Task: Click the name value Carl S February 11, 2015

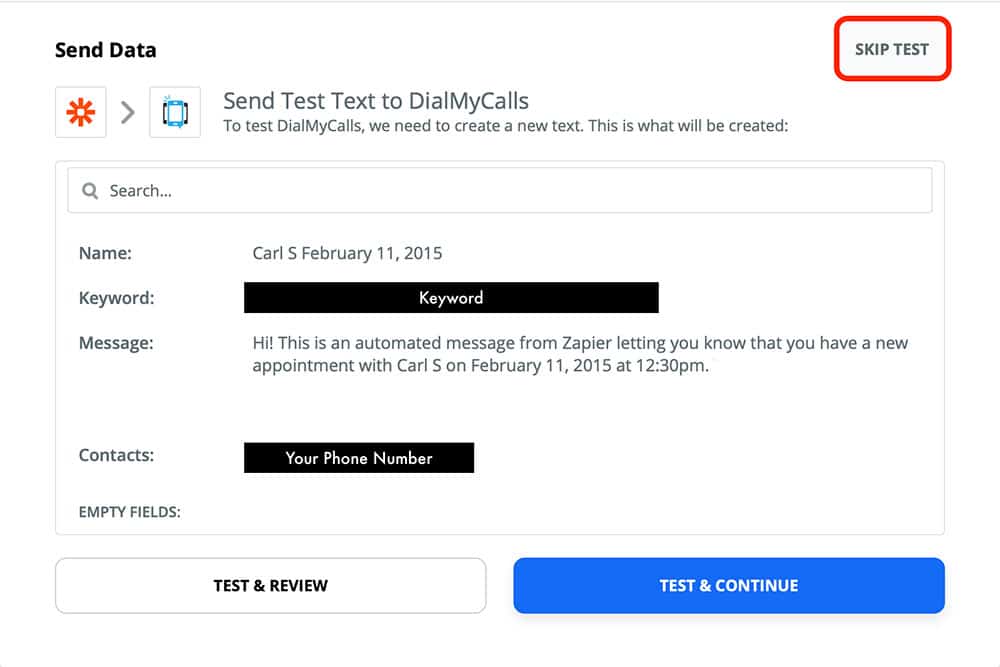Action: click(347, 253)
